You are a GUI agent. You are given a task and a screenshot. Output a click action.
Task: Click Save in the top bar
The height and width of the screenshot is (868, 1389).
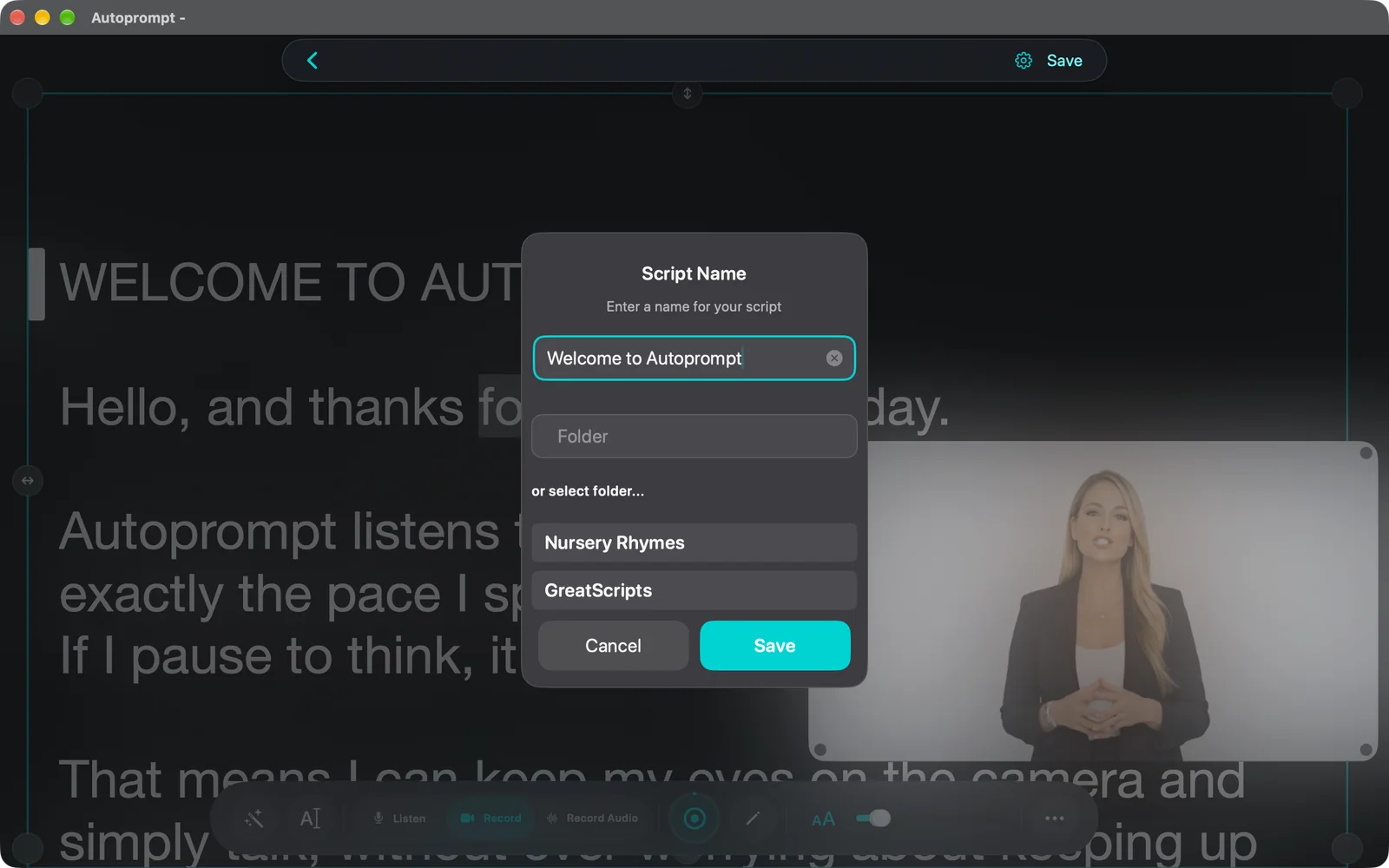tap(1064, 61)
